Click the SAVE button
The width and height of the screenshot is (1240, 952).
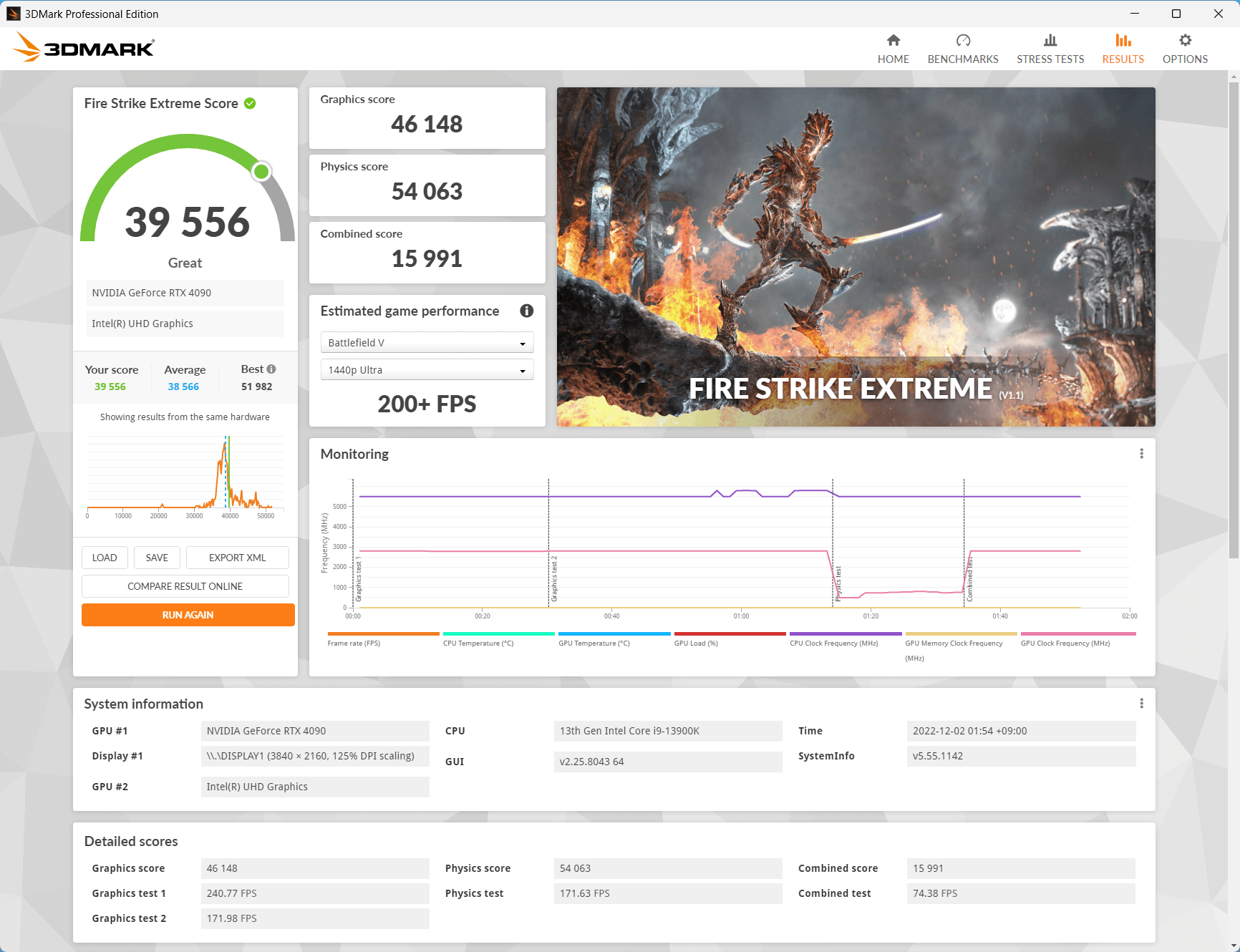point(157,558)
